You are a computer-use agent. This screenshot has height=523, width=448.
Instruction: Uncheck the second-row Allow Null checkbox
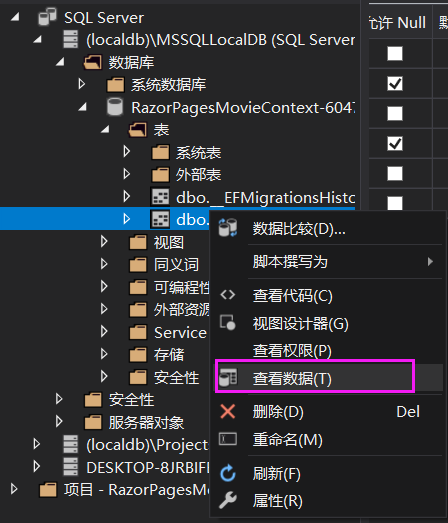click(x=395, y=83)
